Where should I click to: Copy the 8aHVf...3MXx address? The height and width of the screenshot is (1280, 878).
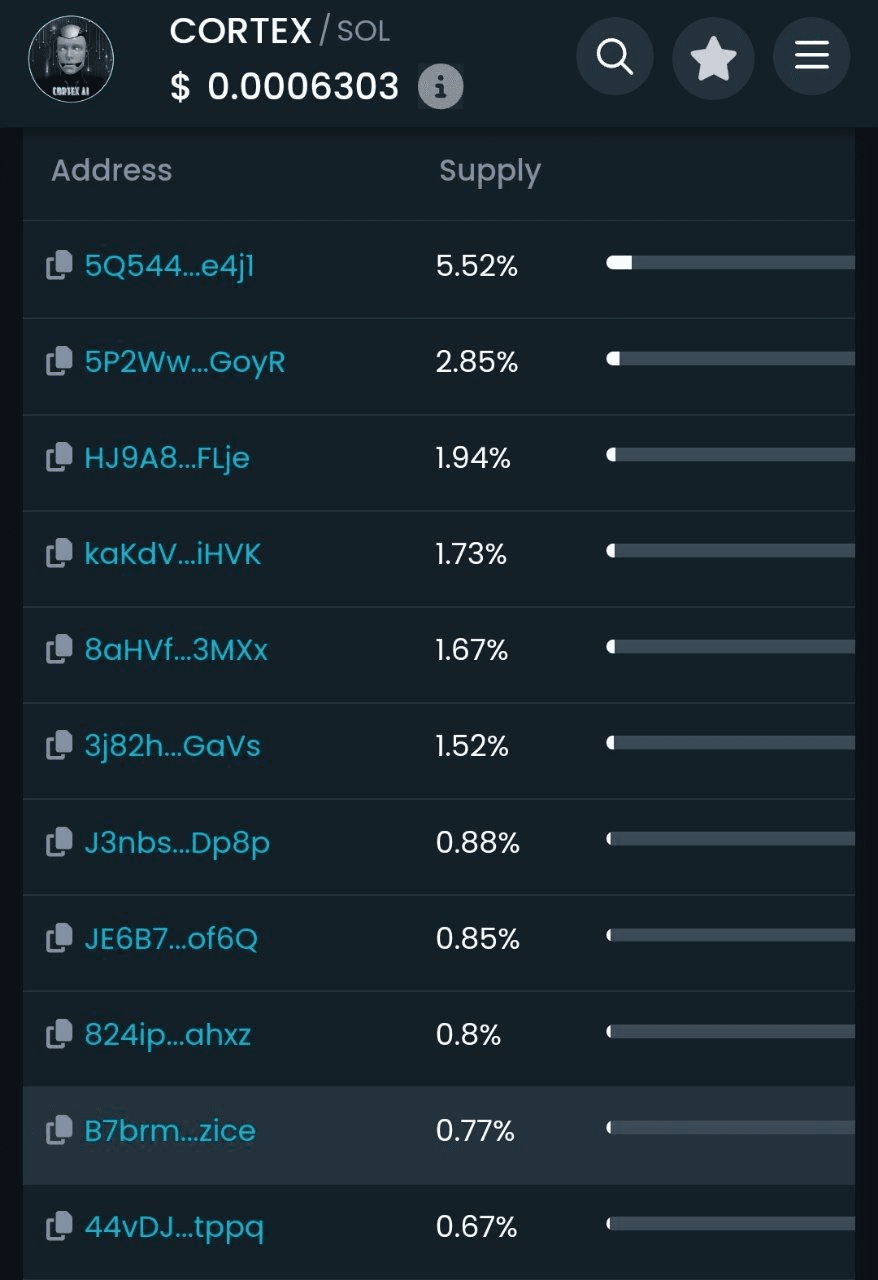(x=60, y=649)
